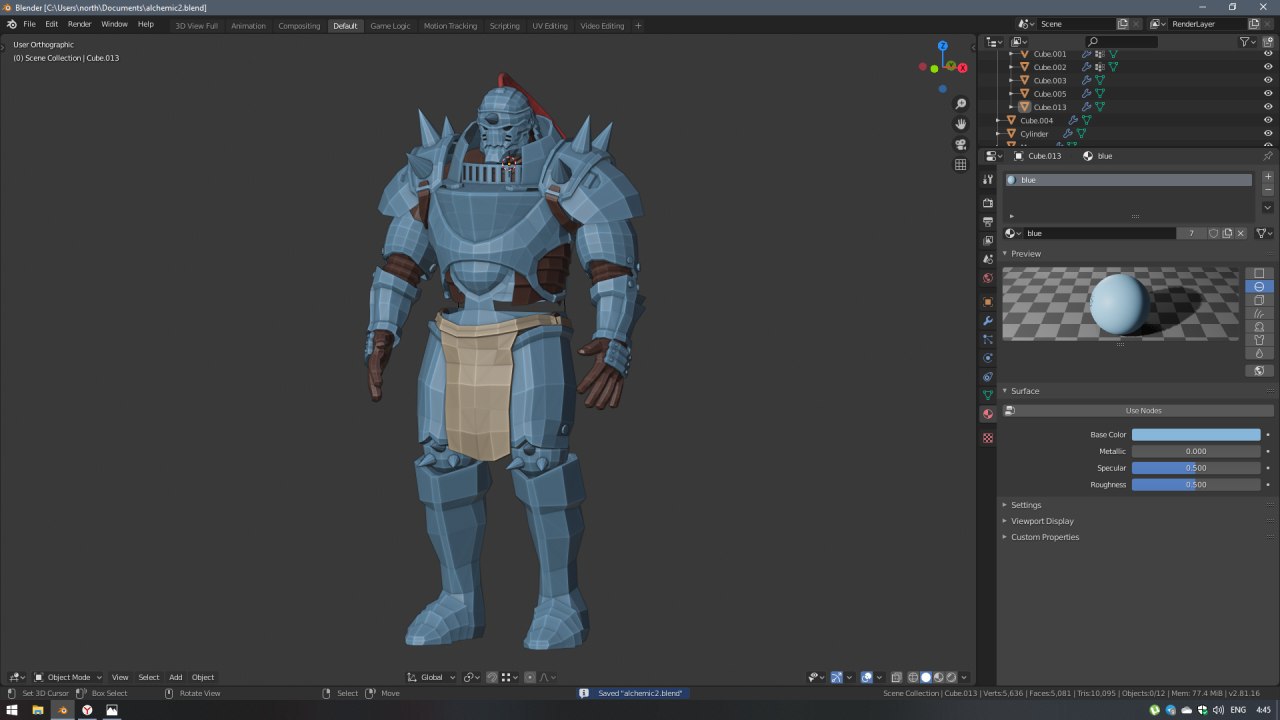Viewport: 1280px width, 720px height.
Task: Duplicate material with new material icon
Action: (1227, 233)
